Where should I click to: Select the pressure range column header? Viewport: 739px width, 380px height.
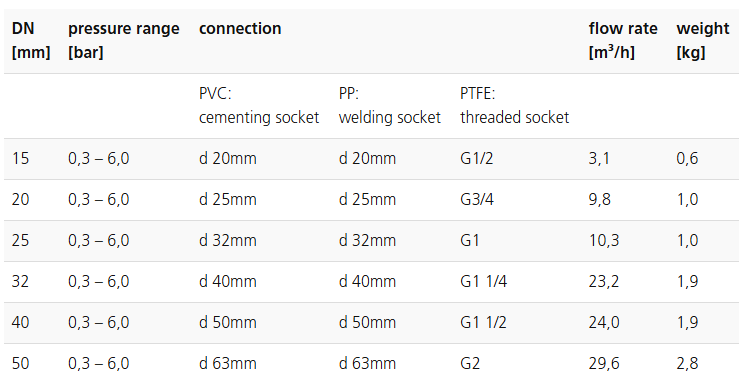(x=123, y=41)
